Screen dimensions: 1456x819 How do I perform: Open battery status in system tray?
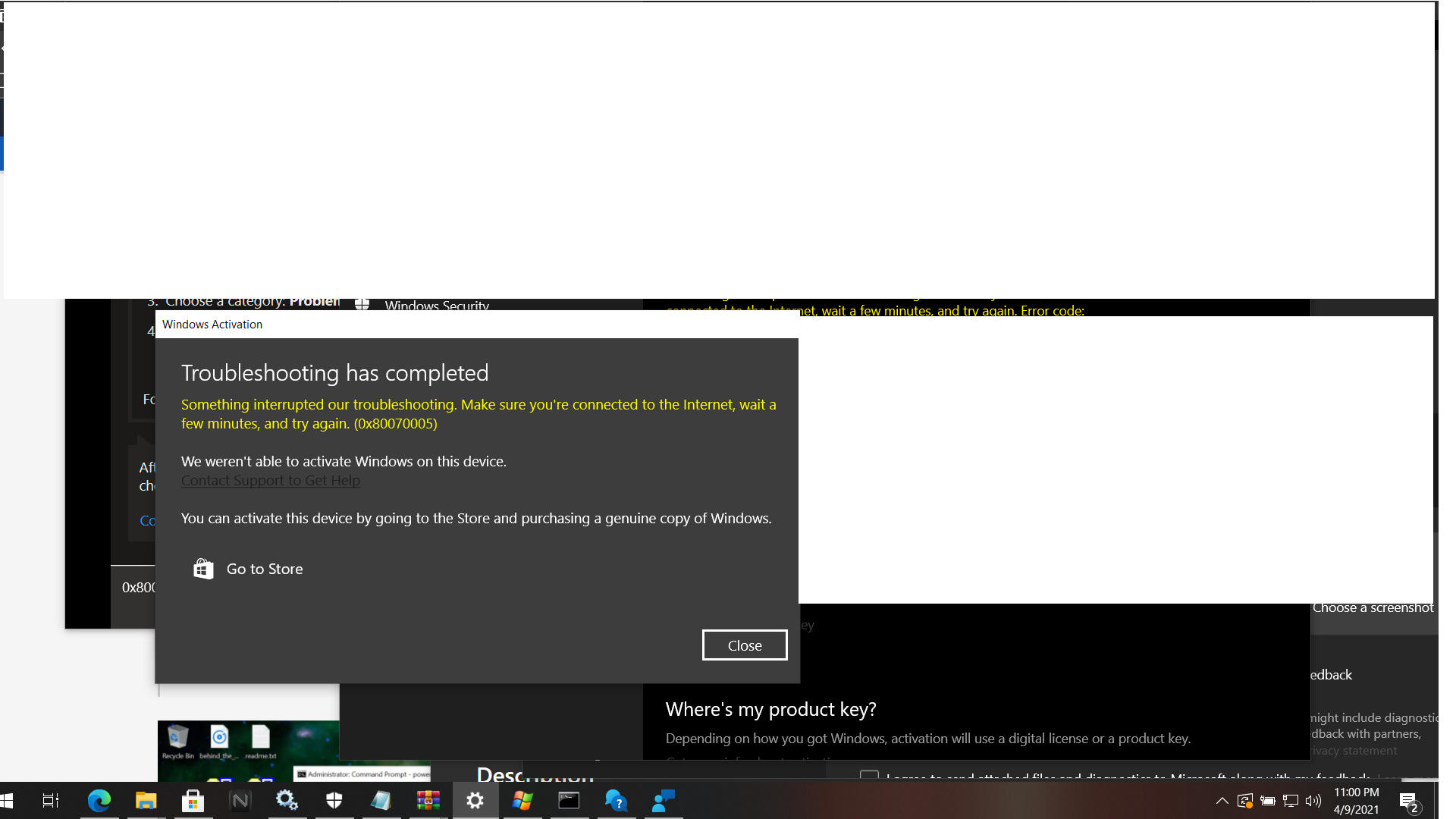point(1268,801)
